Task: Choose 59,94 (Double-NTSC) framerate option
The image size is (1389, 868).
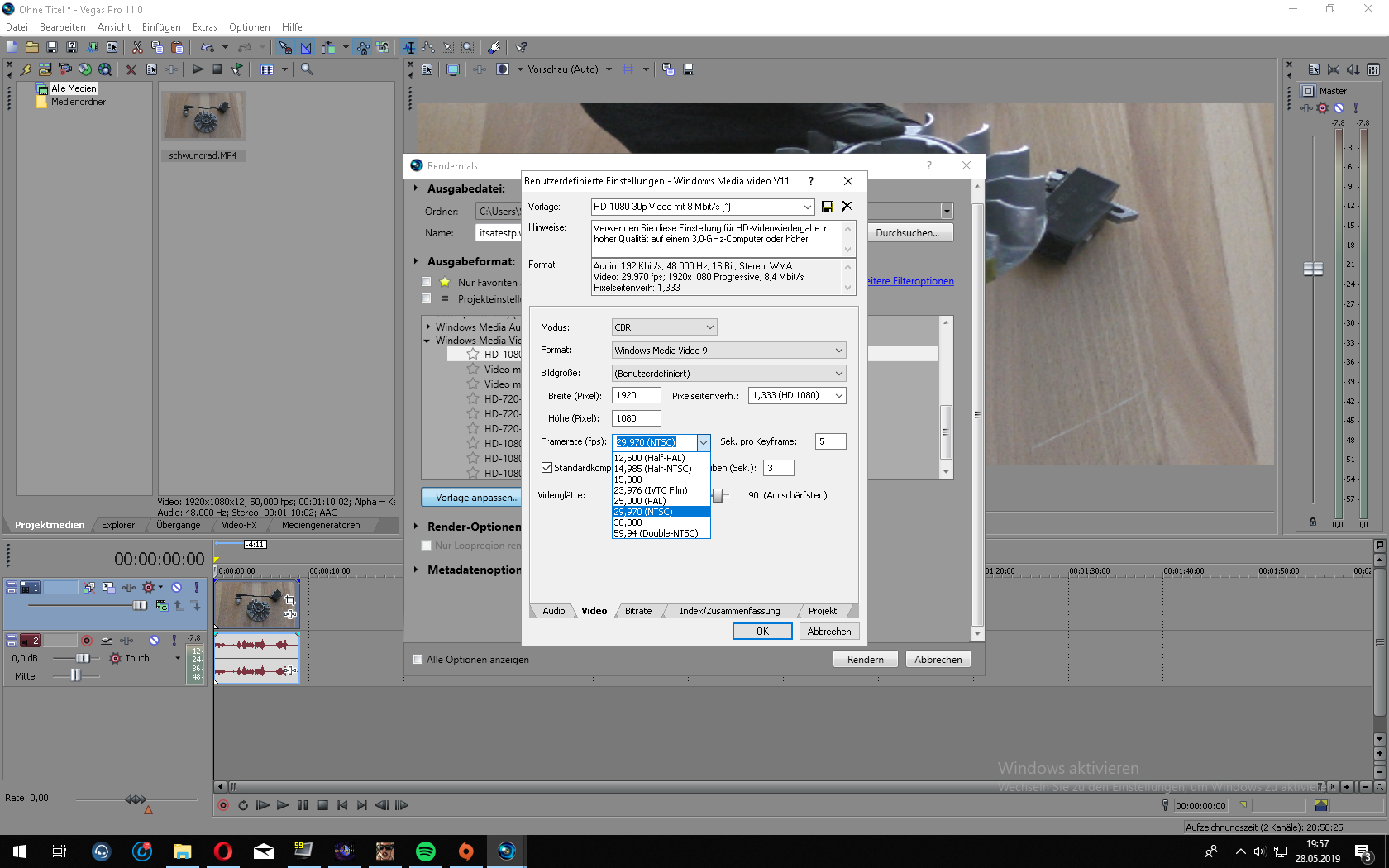Action: (661, 533)
